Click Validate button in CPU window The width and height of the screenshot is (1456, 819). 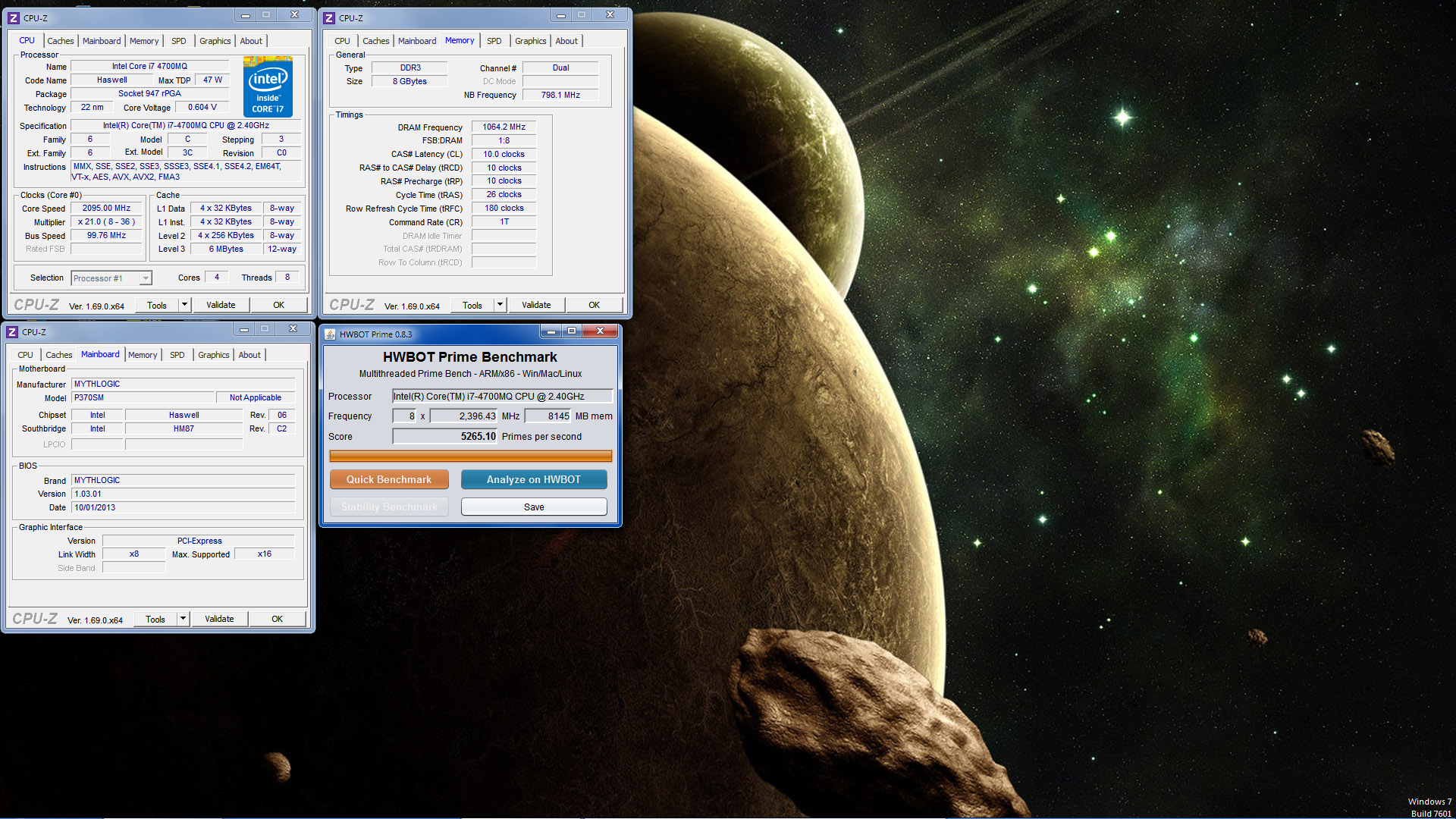tap(221, 305)
